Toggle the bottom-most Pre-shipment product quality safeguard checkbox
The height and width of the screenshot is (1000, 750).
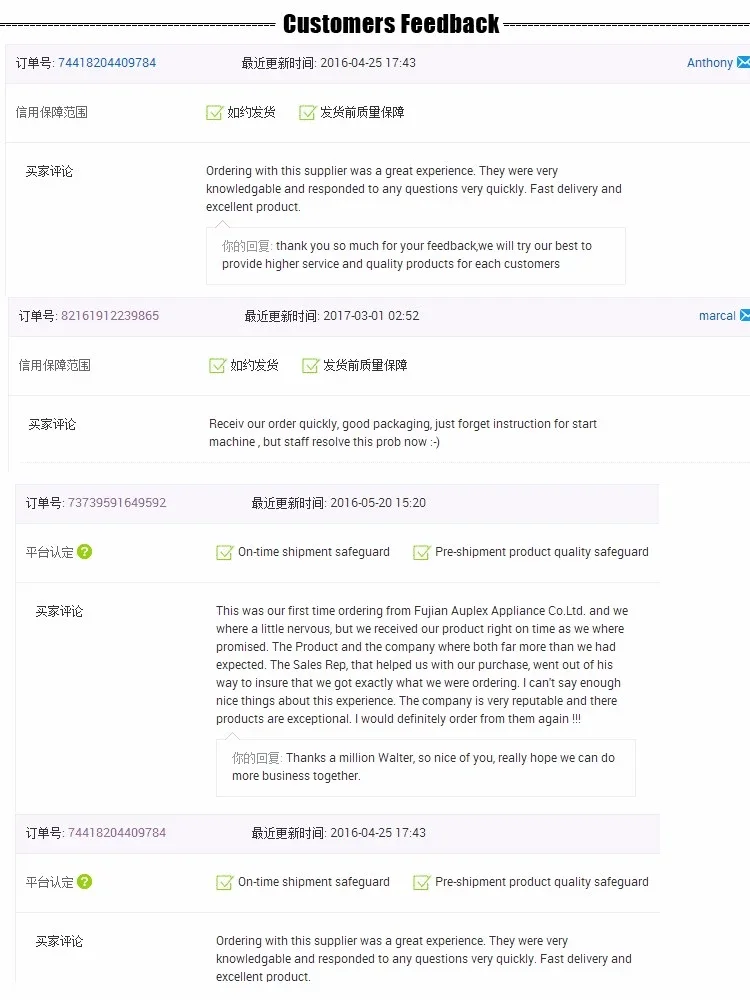point(422,882)
